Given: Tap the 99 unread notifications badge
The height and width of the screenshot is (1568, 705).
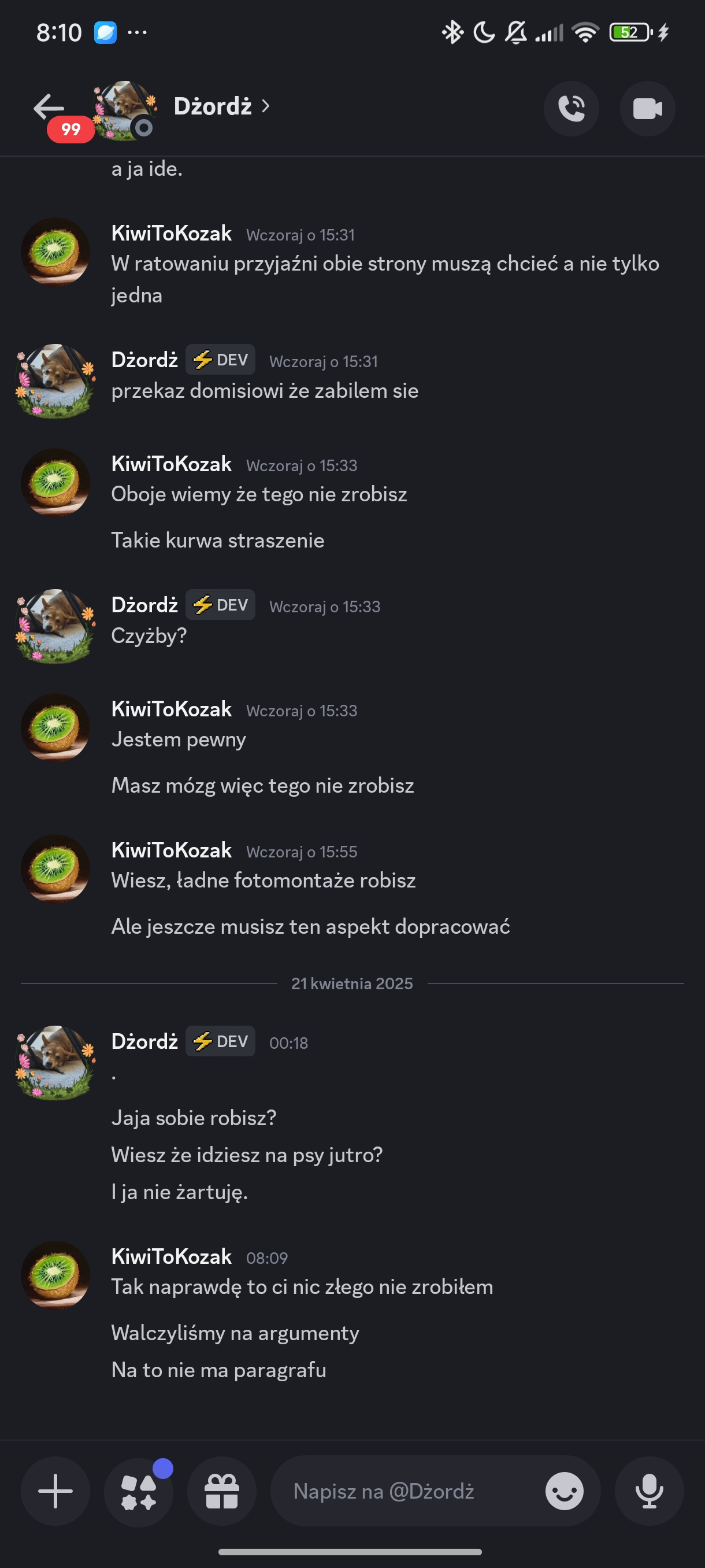Looking at the screenshot, I should (x=70, y=130).
